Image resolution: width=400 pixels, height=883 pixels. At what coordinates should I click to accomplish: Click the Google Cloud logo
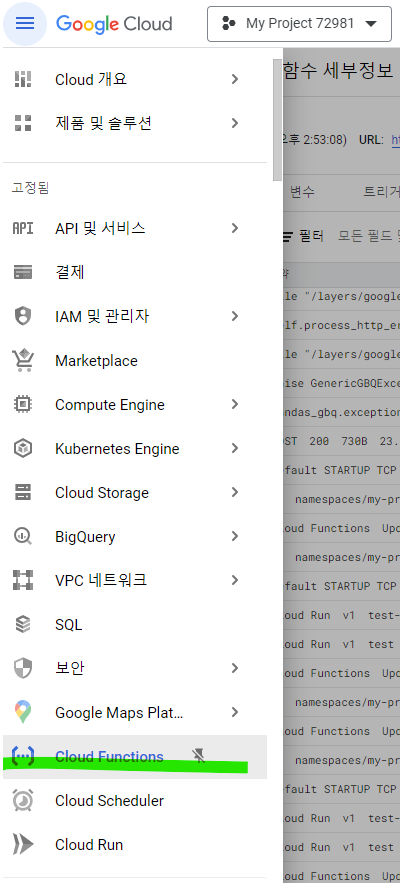pos(114,24)
